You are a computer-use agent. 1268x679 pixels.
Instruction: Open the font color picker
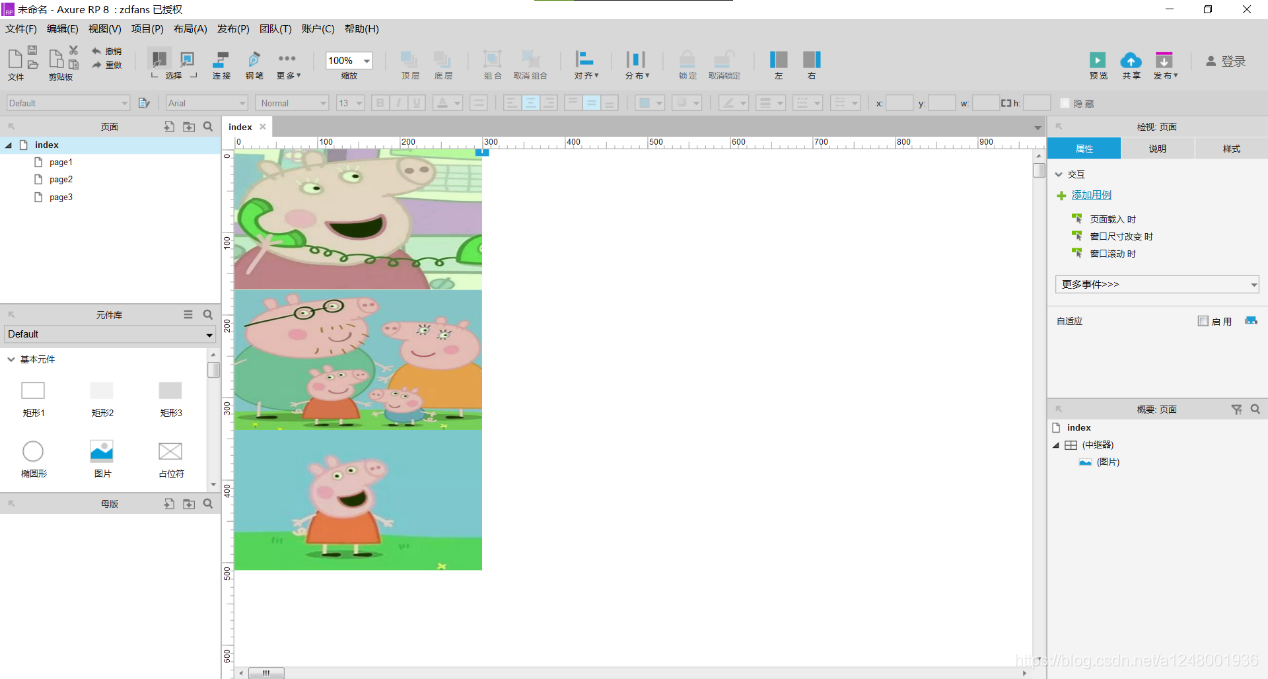pos(448,103)
